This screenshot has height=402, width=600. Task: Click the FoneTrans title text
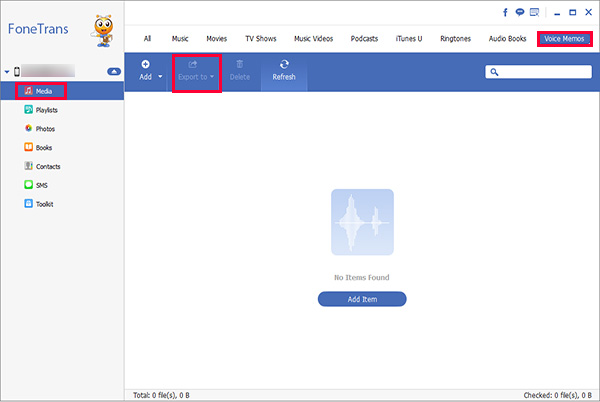tap(38, 29)
